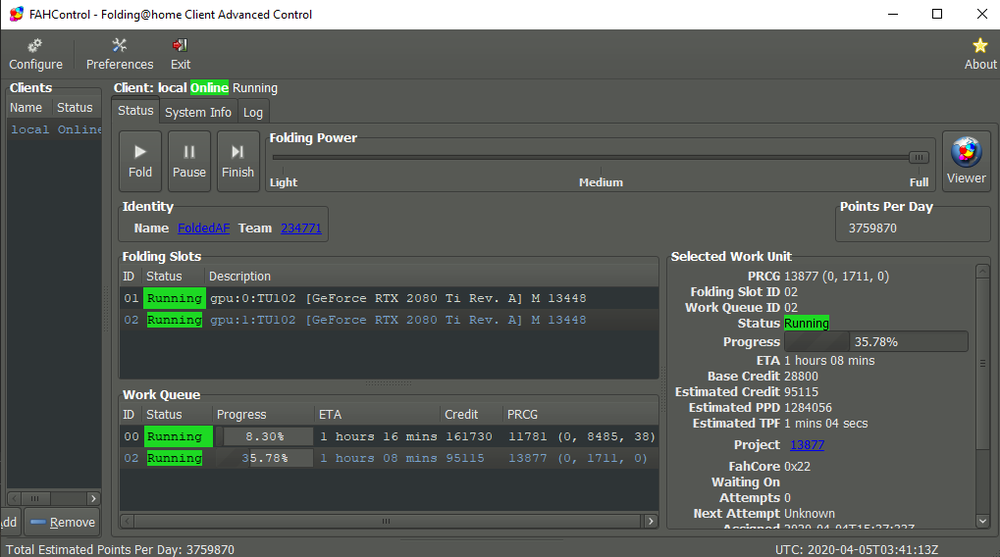Launch the protein Viewer
Screen dimensions: 1000x557
tap(965, 161)
